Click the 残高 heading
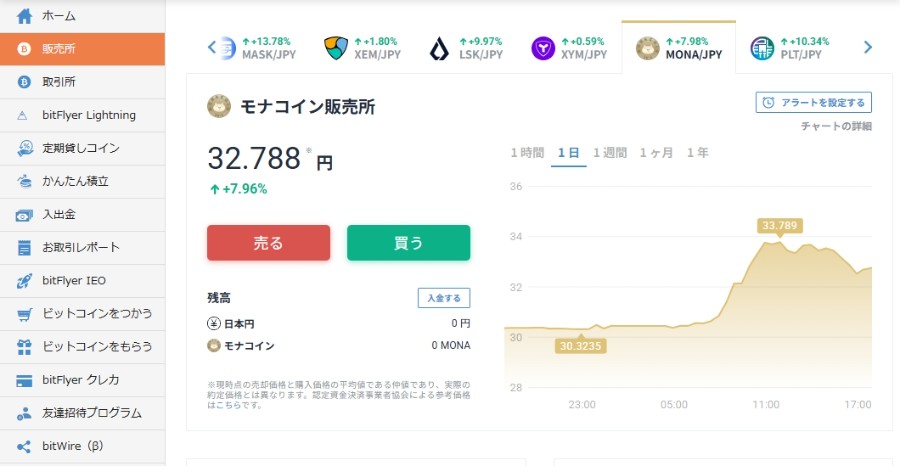The image size is (900, 466). coord(219,298)
